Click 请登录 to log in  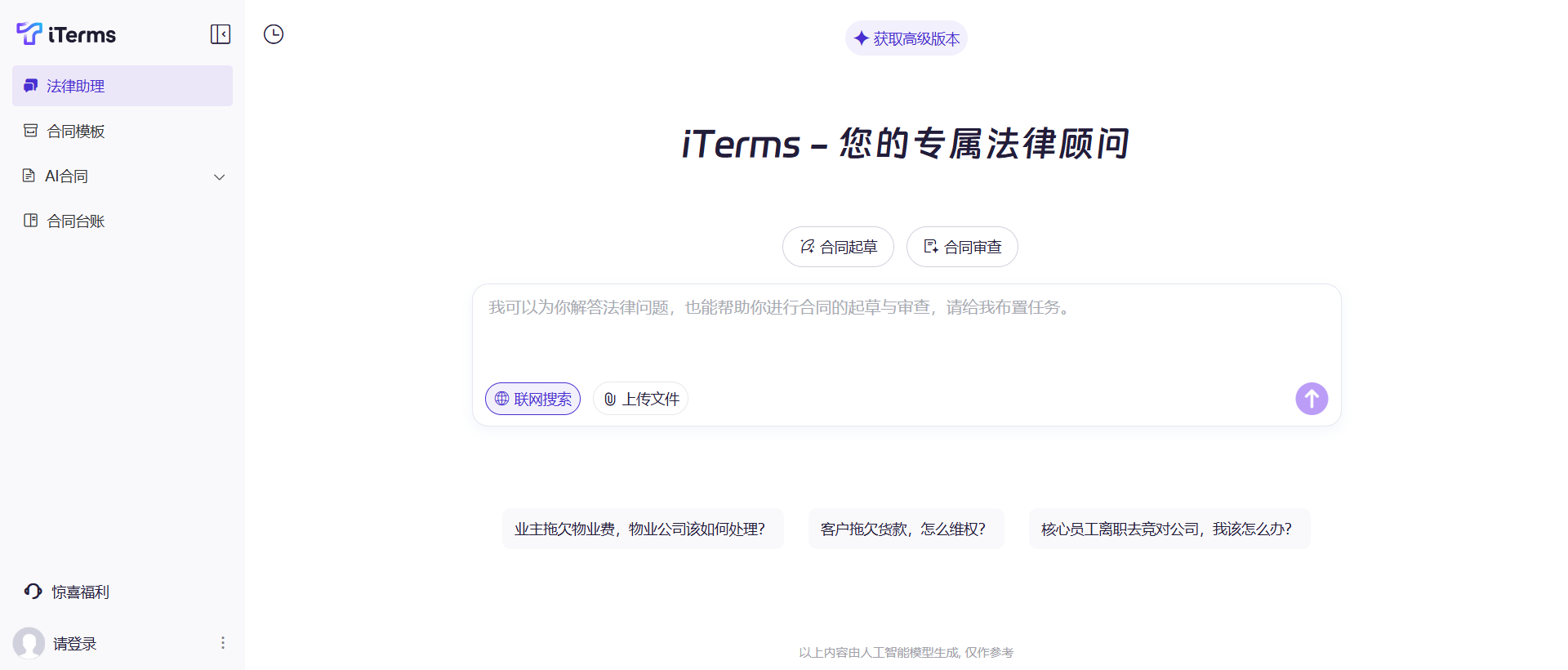[75, 644]
